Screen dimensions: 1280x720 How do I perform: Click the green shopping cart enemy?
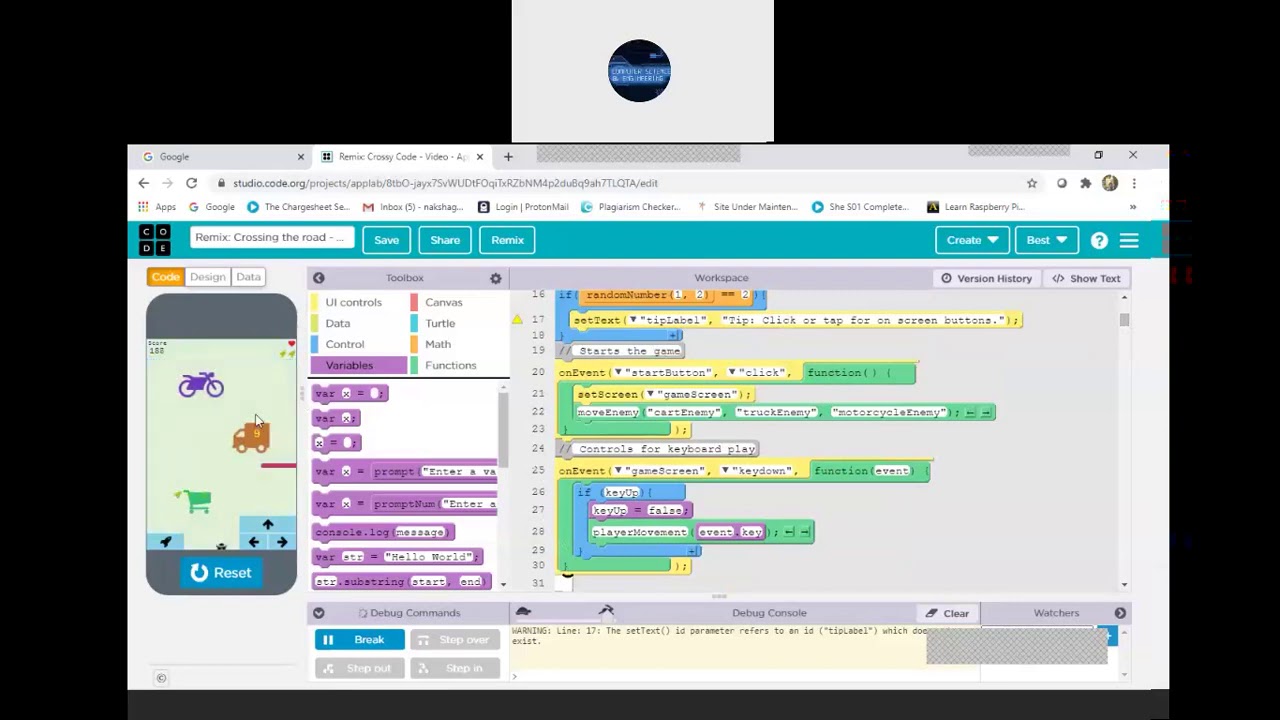(x=195, y=501)
